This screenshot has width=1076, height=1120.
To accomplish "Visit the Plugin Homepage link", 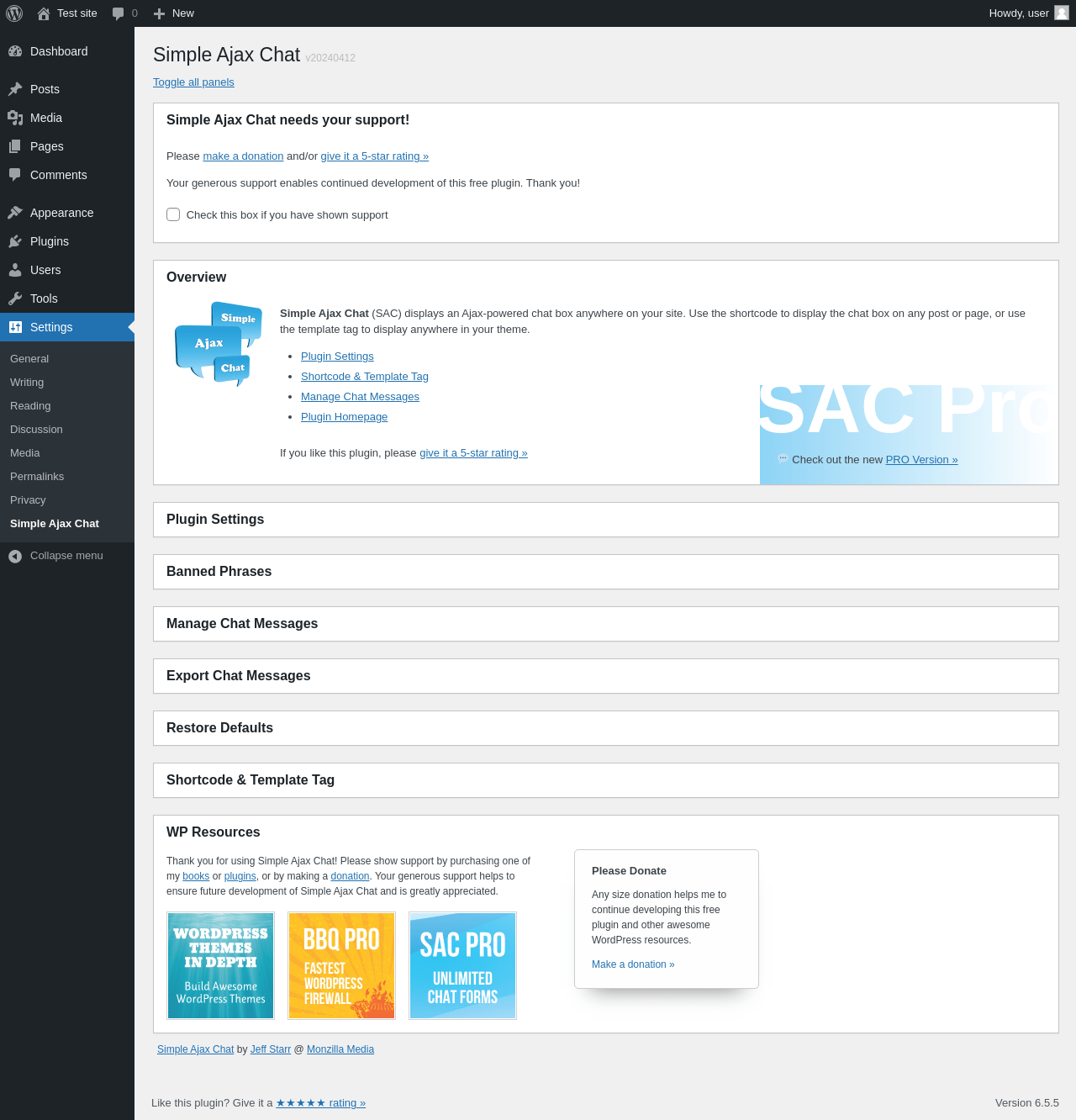I will point(344,417).
